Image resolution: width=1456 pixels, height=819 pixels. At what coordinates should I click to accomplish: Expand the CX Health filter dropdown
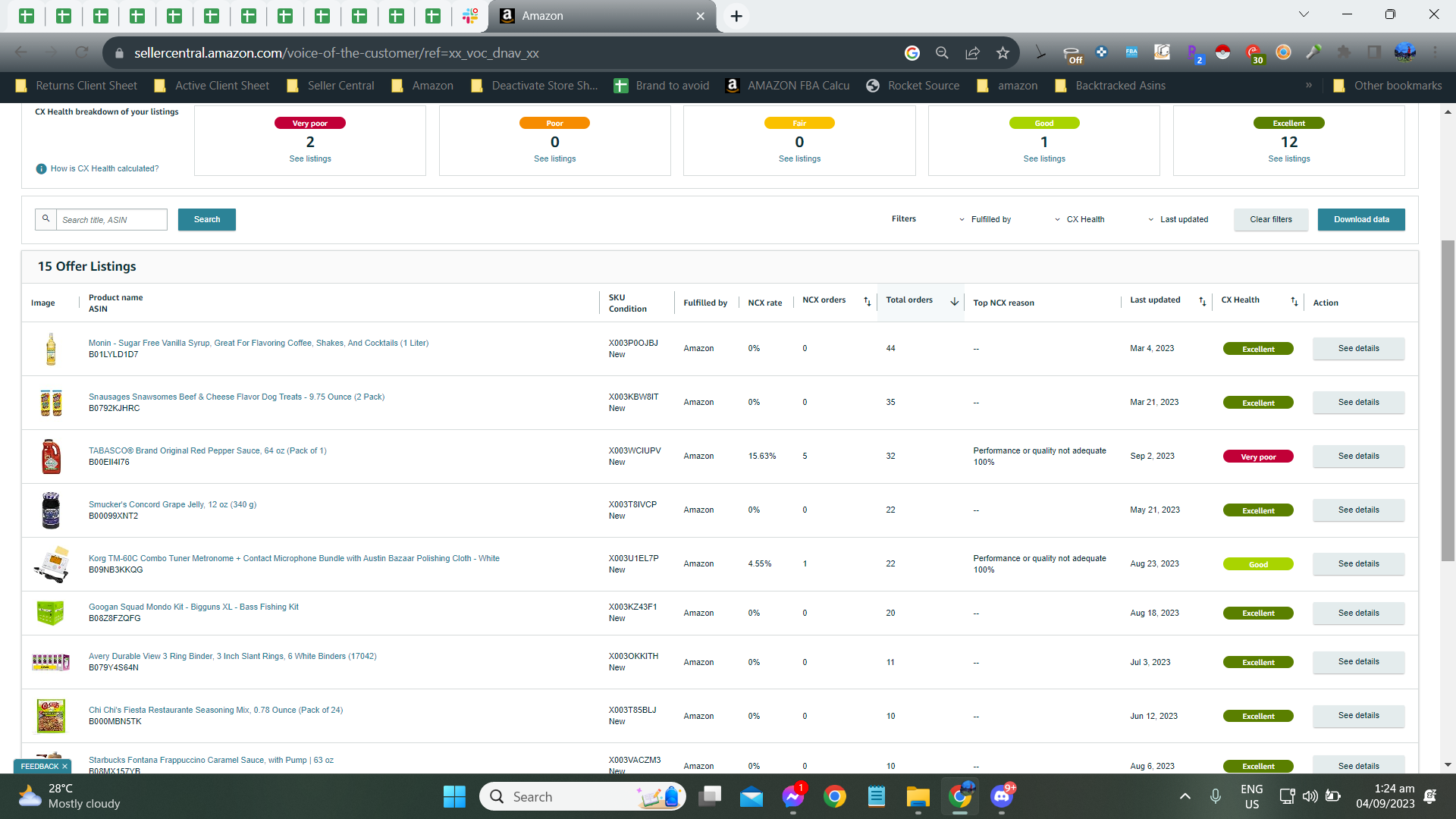(1080, 220)
